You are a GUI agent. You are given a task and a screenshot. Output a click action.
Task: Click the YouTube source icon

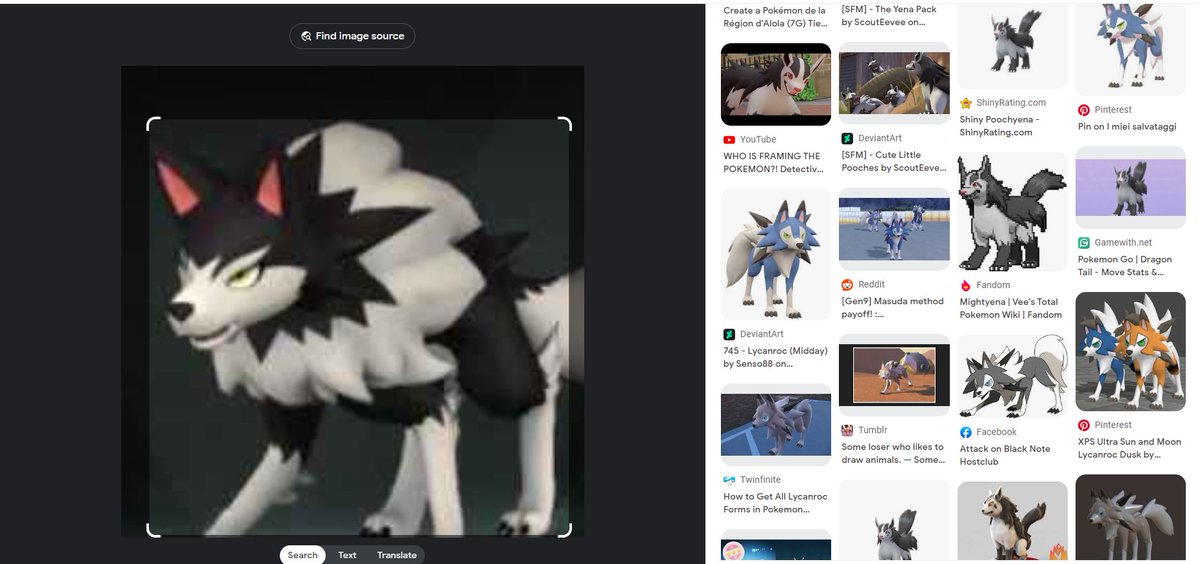[729, 140]
